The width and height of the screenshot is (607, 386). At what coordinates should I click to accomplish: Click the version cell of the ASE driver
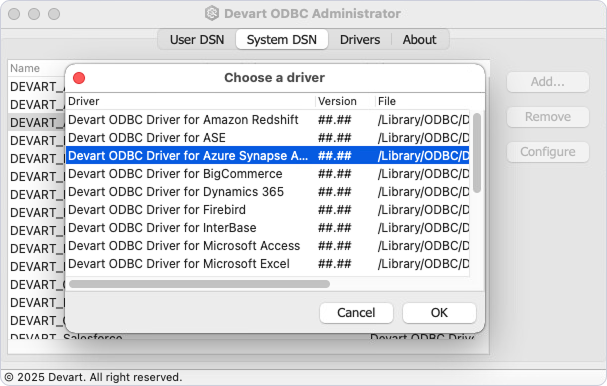(334, 138)
